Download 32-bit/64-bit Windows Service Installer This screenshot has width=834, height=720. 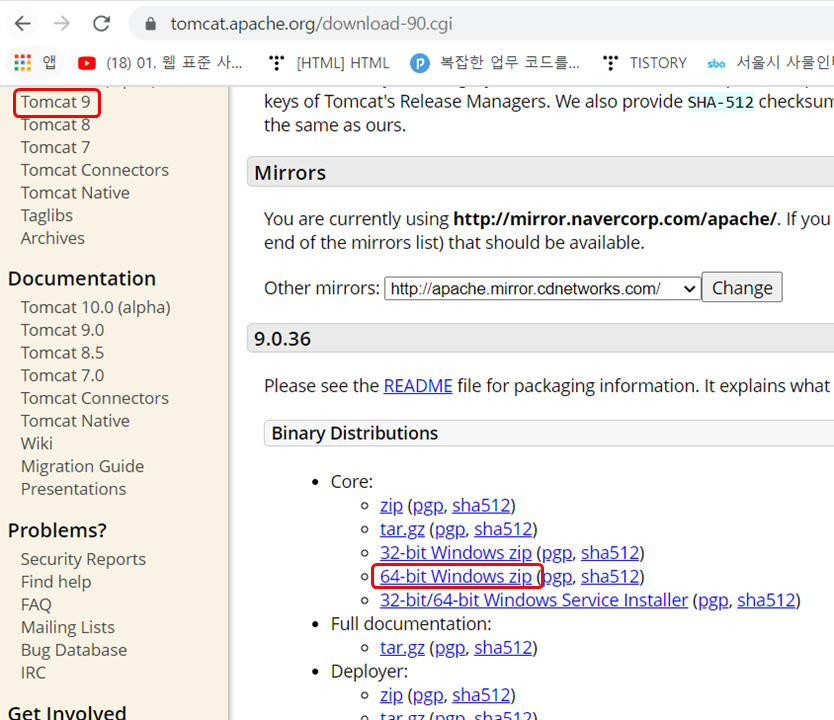pyautogui.click(x=533, y=600)
